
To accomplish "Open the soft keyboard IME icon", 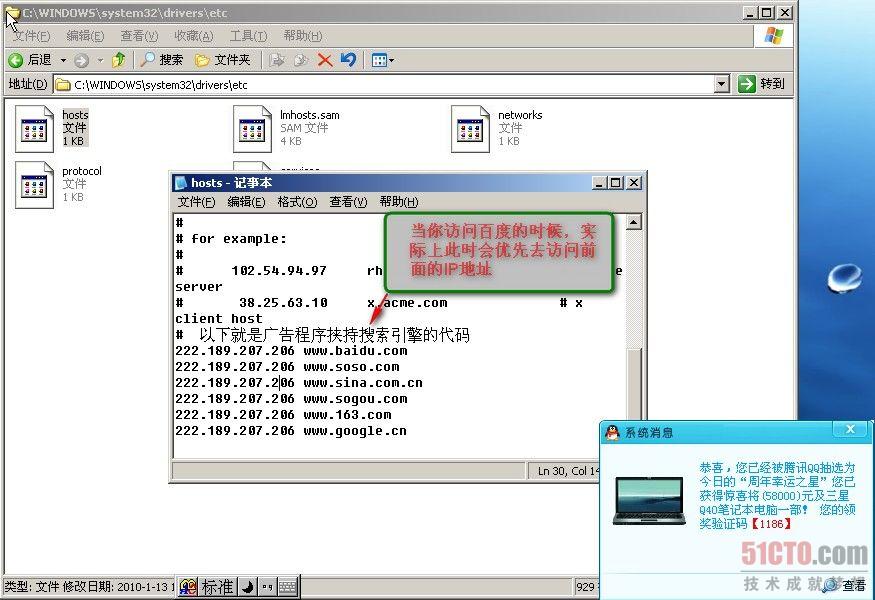I will (288, 587).
